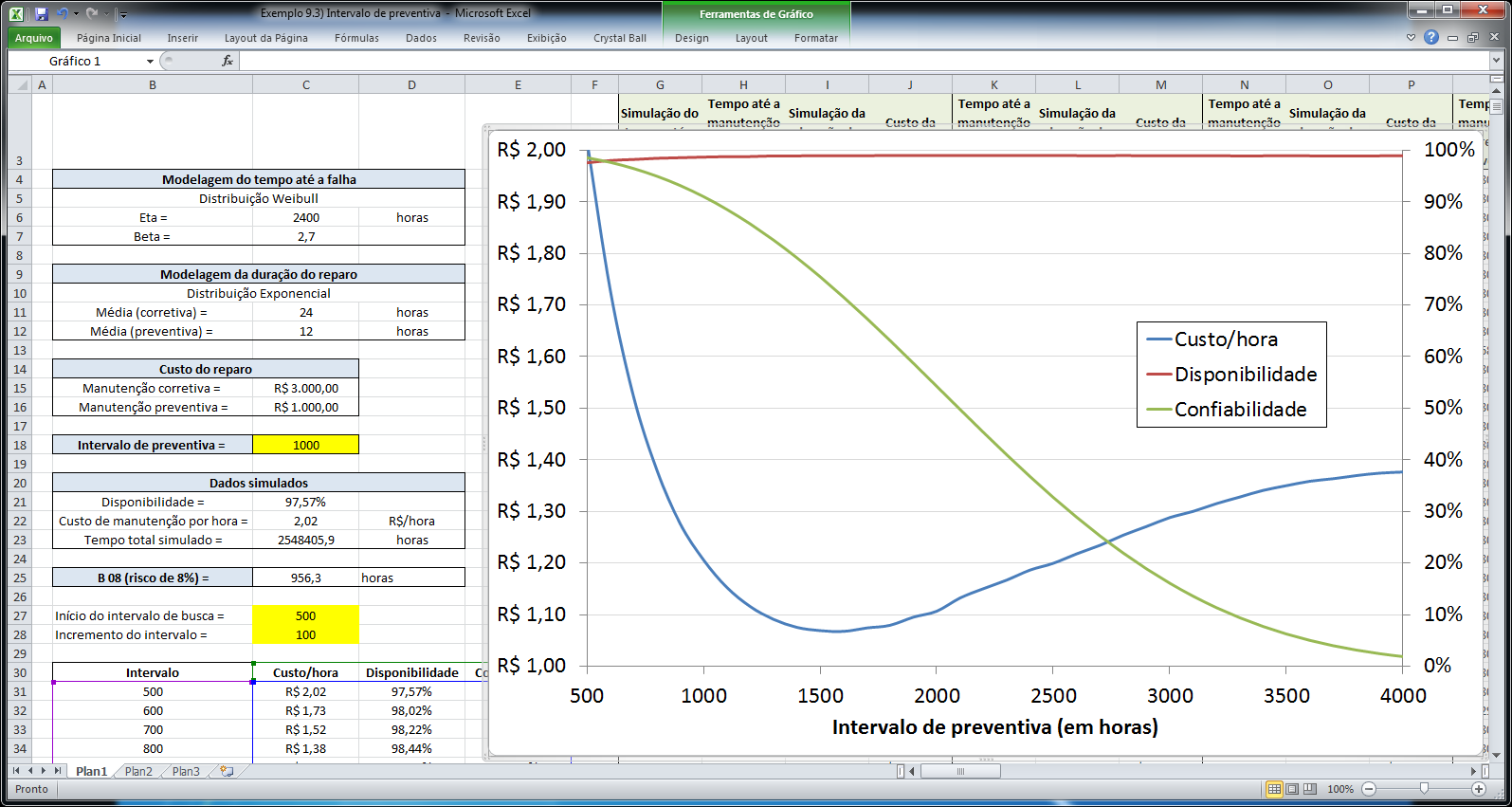Select the yellow search start cell 500
This screenshot has height=807, width=1512.
point(306,615)
